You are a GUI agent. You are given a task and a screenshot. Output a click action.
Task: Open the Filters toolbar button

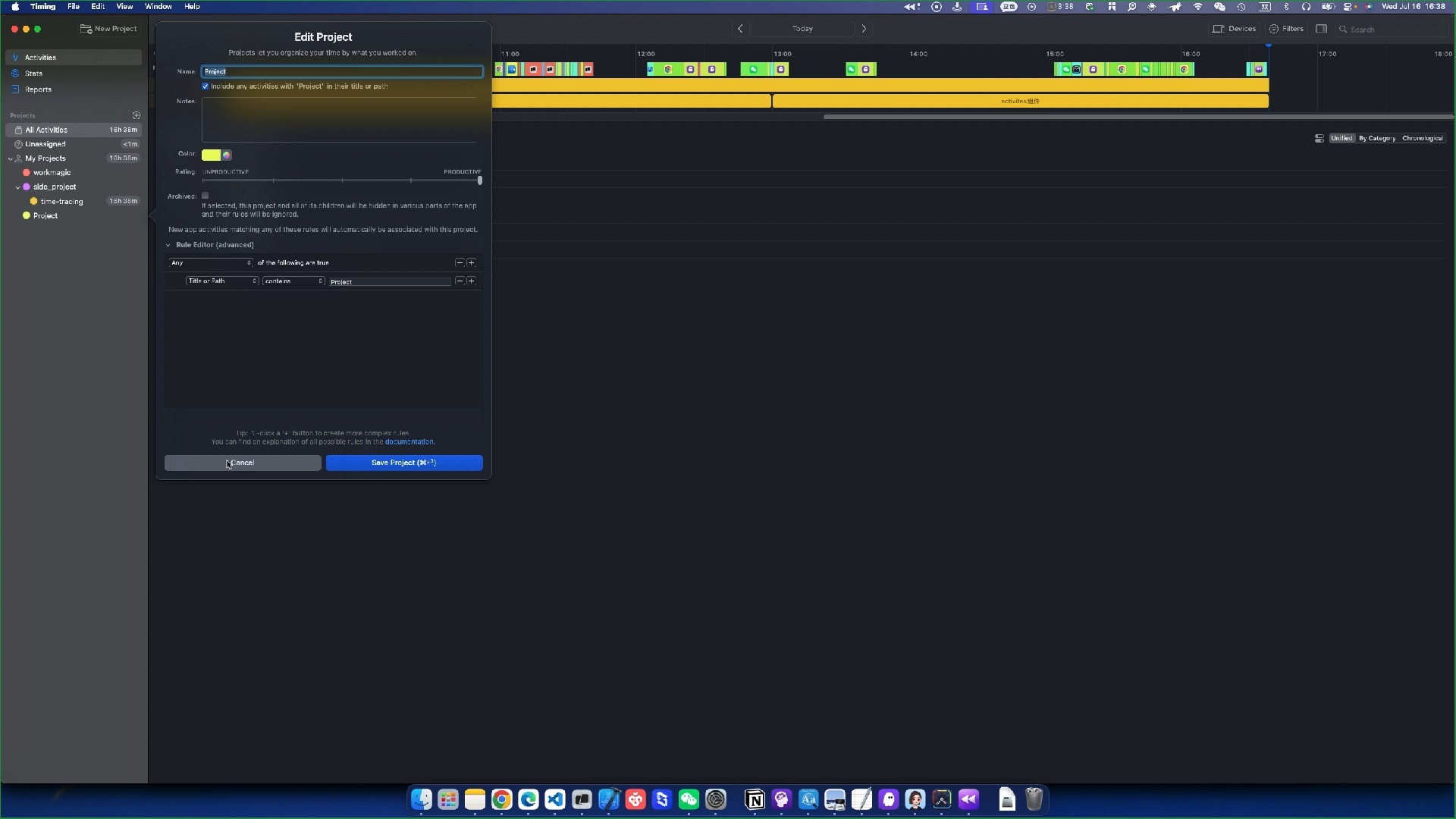pyautogui.click(x=1286, y=29)
